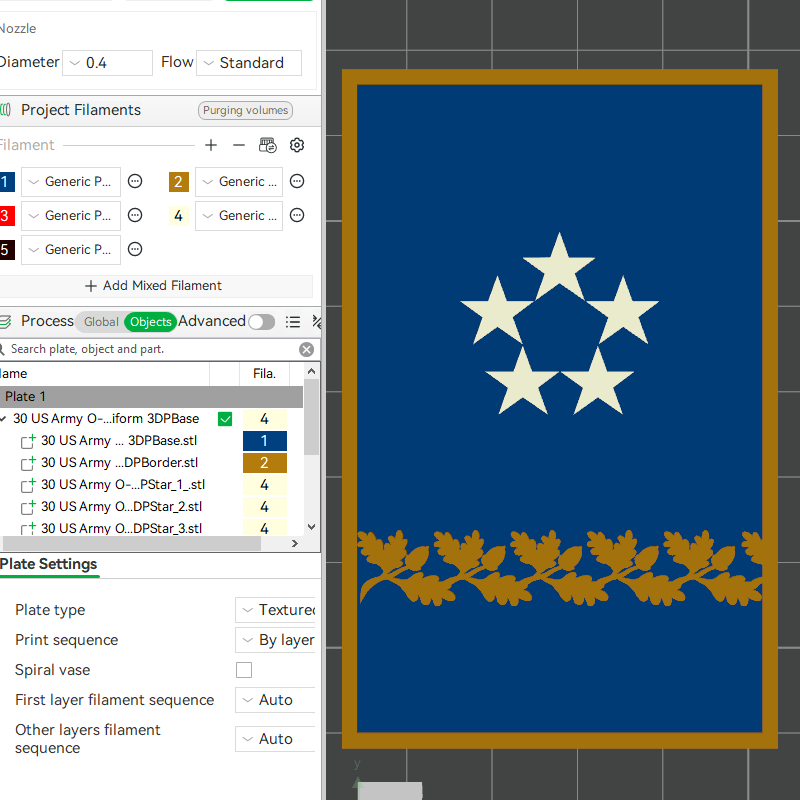
Task: Click Add Mixed Filament button
Action: [x=154, y=286]
